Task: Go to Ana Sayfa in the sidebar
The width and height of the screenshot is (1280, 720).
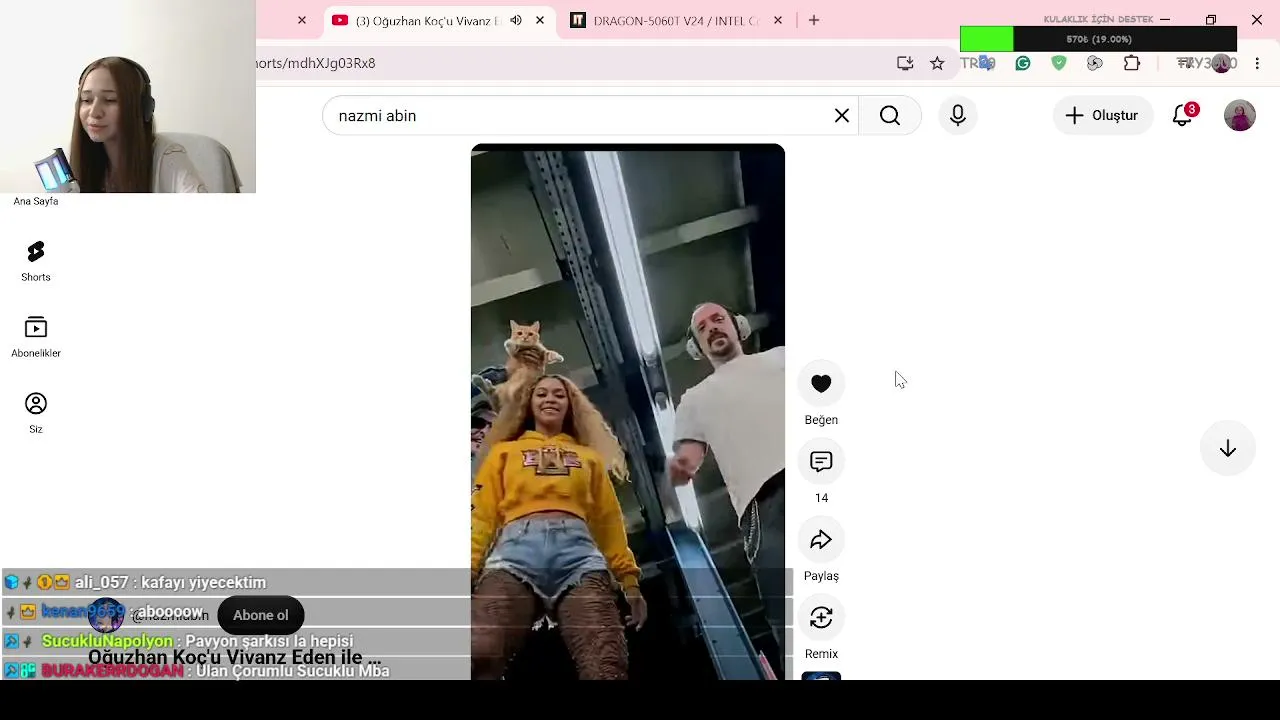Action: pyautogui.click(x=36, y=201)
